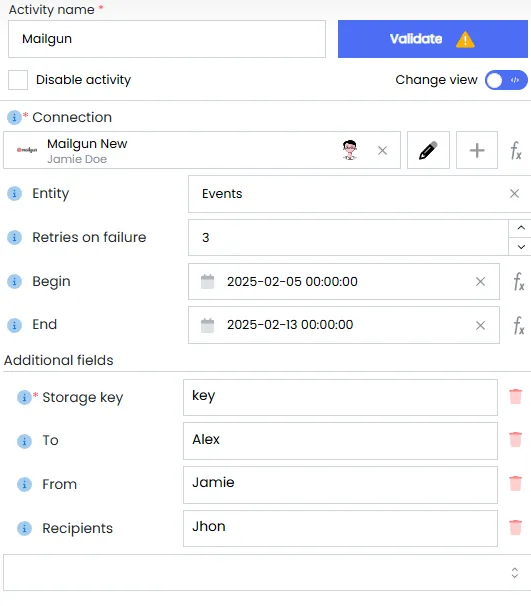Check the Disable activity checkbox
The image size is (531, 606).
click(18, 80)
